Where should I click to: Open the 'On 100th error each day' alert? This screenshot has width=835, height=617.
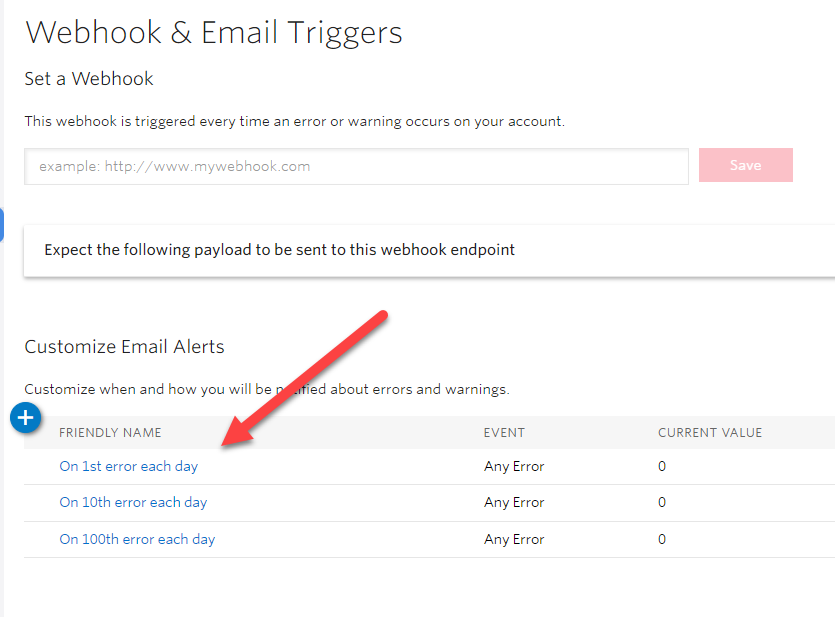click(137, 539)
